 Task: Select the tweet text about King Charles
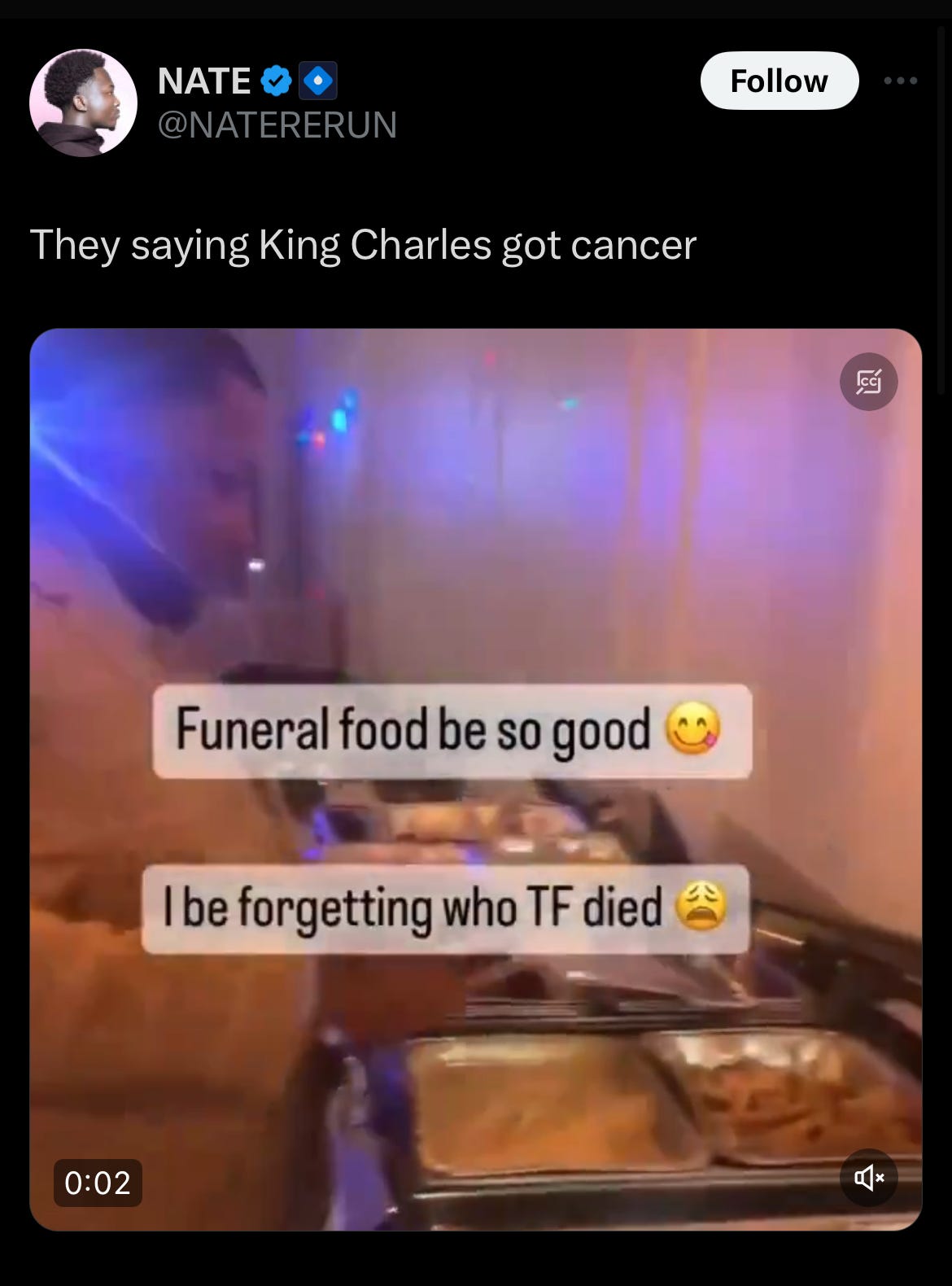(363, 245)
